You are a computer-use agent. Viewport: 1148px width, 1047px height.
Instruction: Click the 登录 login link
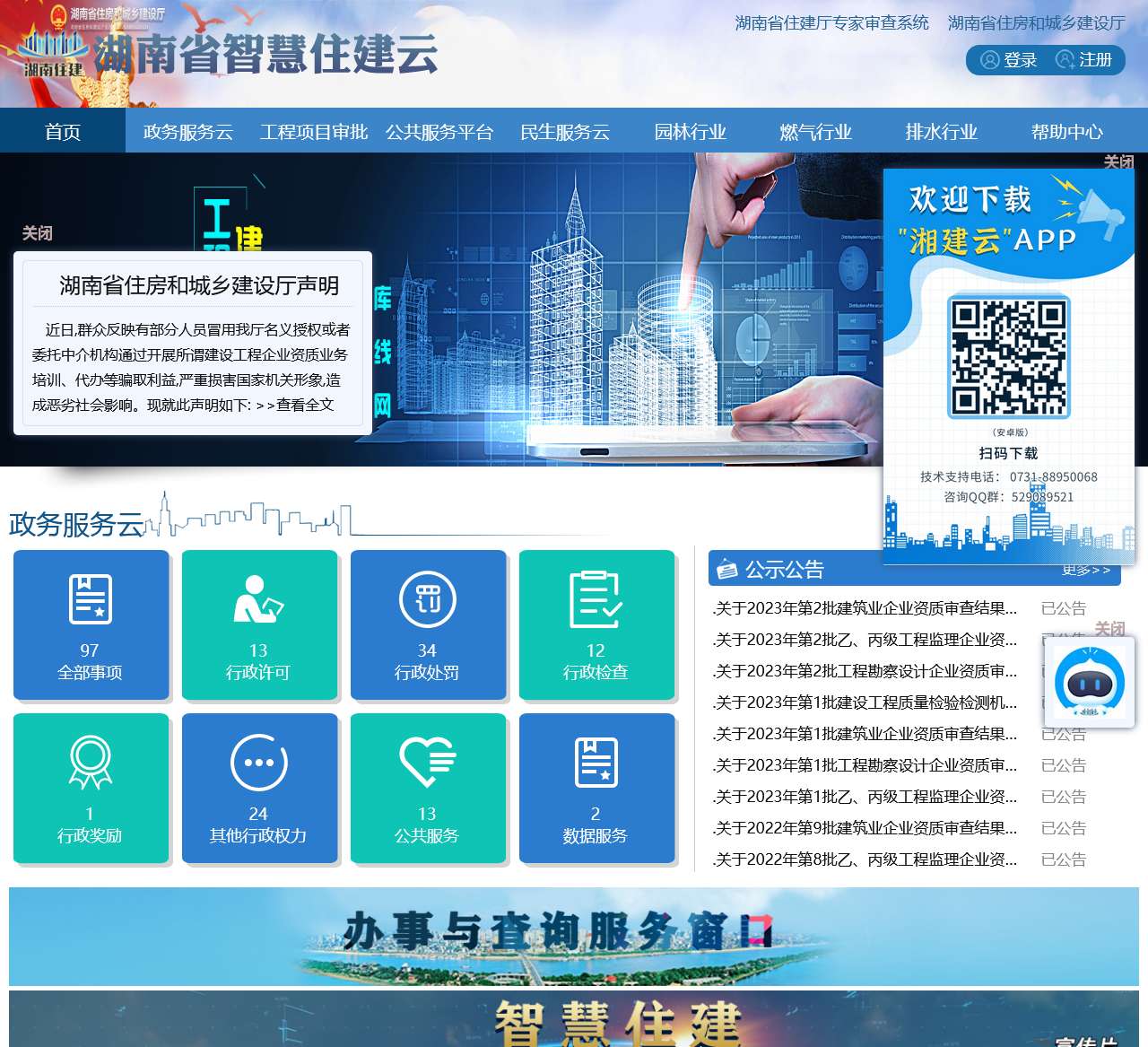[1021, 60]
